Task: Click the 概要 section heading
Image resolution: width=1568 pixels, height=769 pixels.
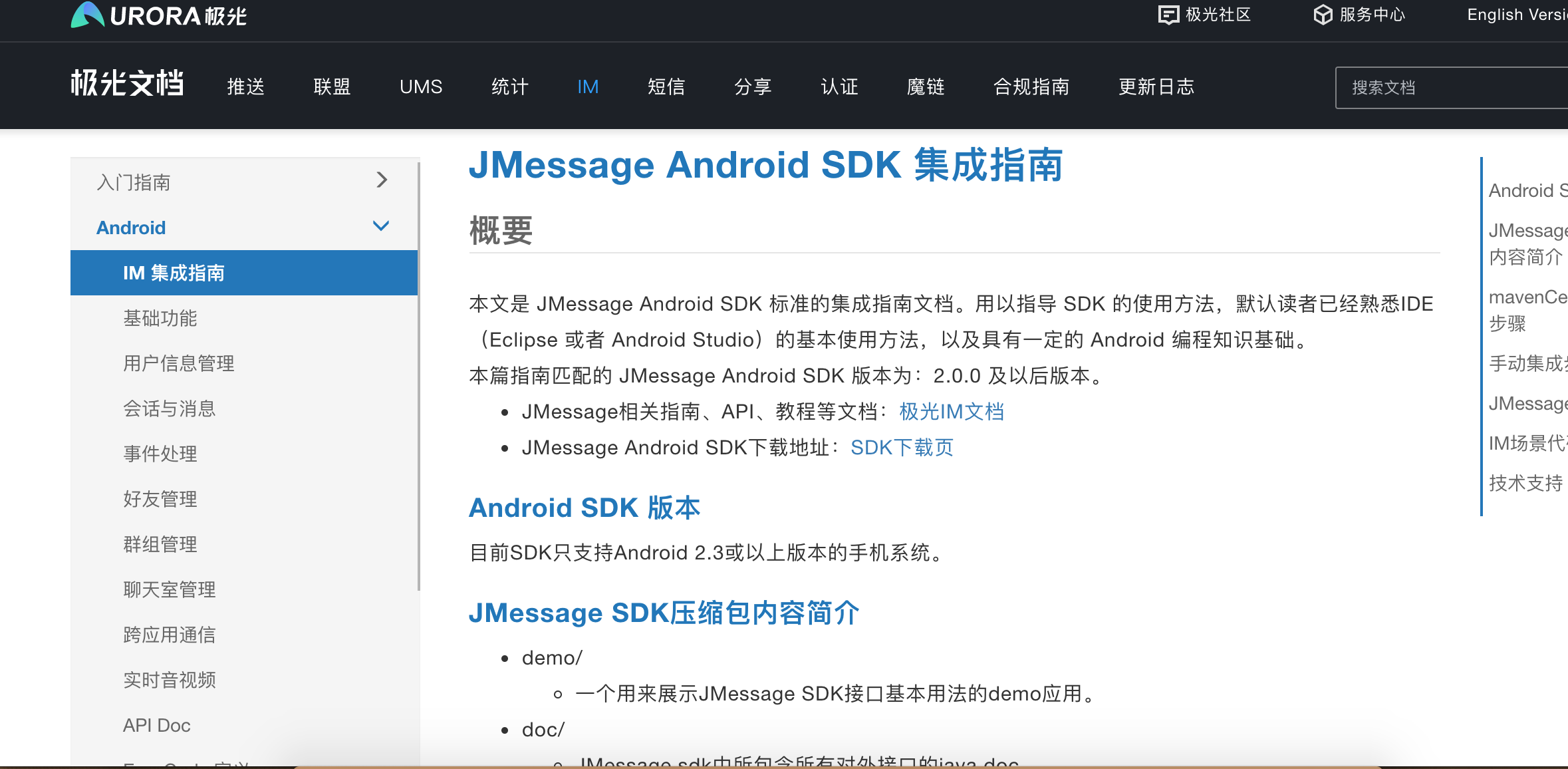Action: point(501,230)
